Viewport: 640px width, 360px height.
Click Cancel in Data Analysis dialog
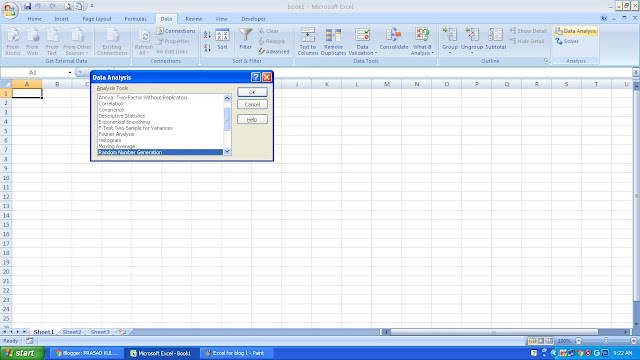coord(252,104)
